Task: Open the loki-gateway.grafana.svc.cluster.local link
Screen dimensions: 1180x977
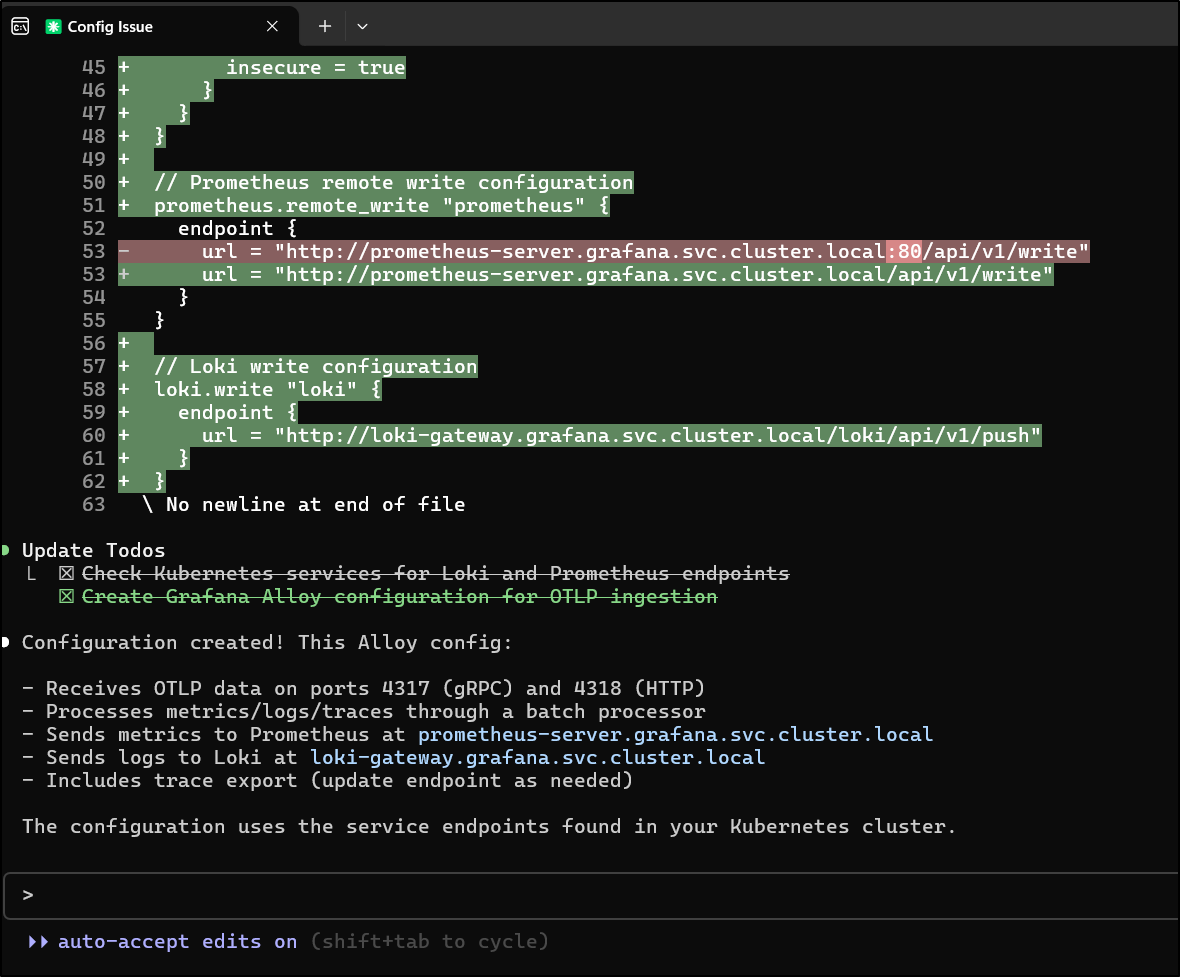Action: [x=538, y=757]
